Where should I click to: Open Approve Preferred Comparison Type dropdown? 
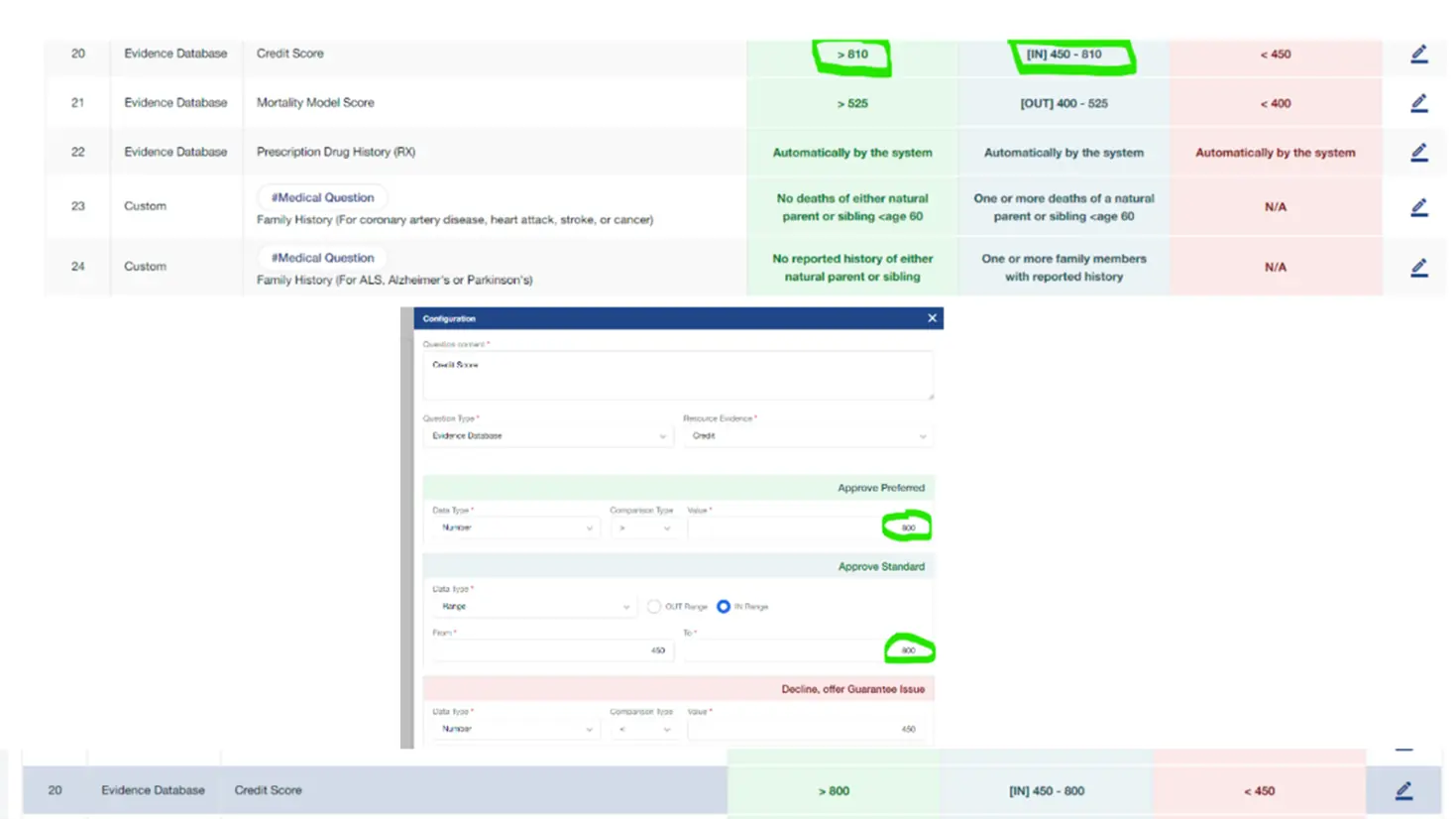(x=642, y=528)
